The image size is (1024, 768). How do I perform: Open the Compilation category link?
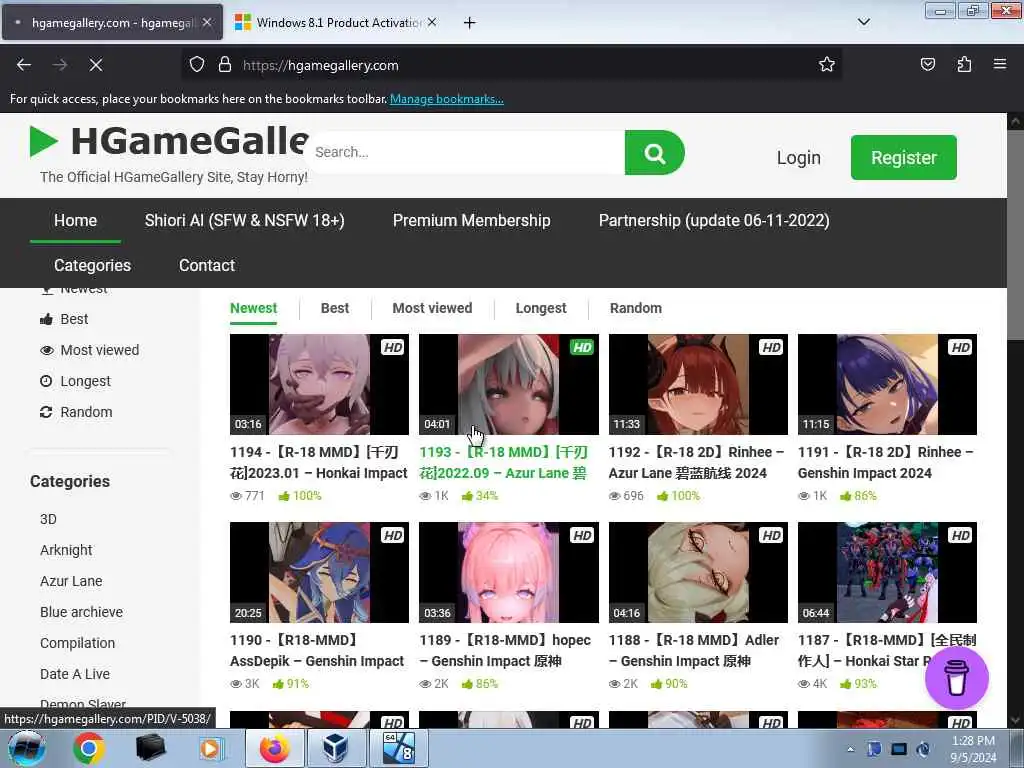77,643
